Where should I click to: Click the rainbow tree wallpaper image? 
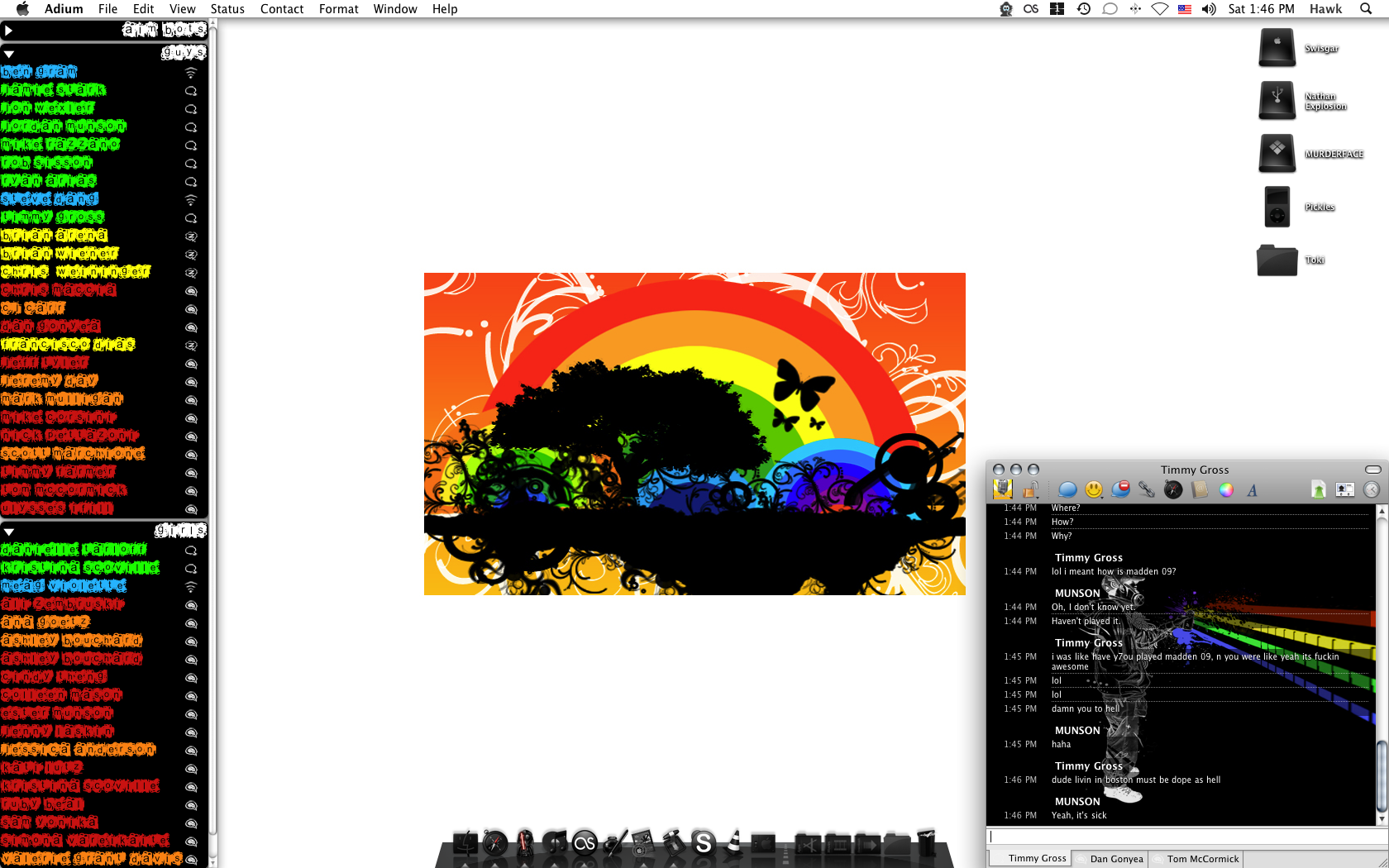(694, 434)
